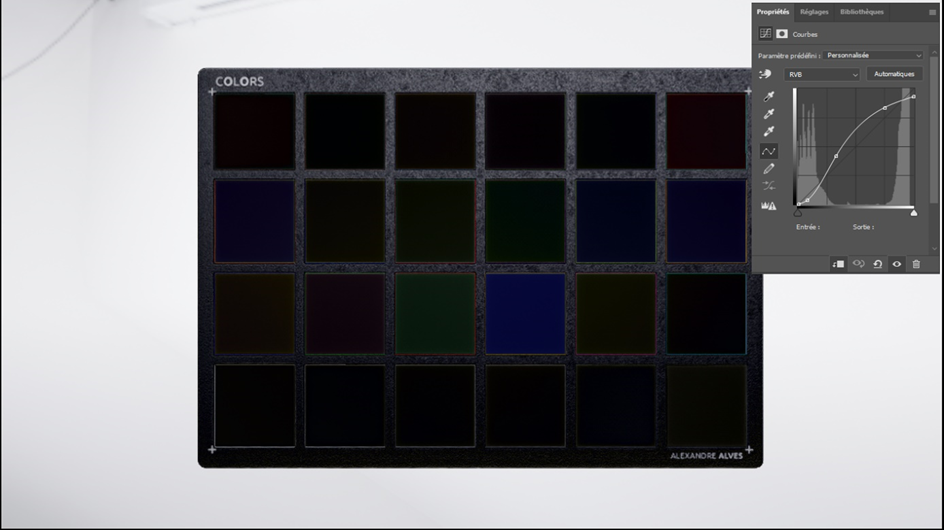Delete the Courbes adjustment layer

[x=916, y=264]
